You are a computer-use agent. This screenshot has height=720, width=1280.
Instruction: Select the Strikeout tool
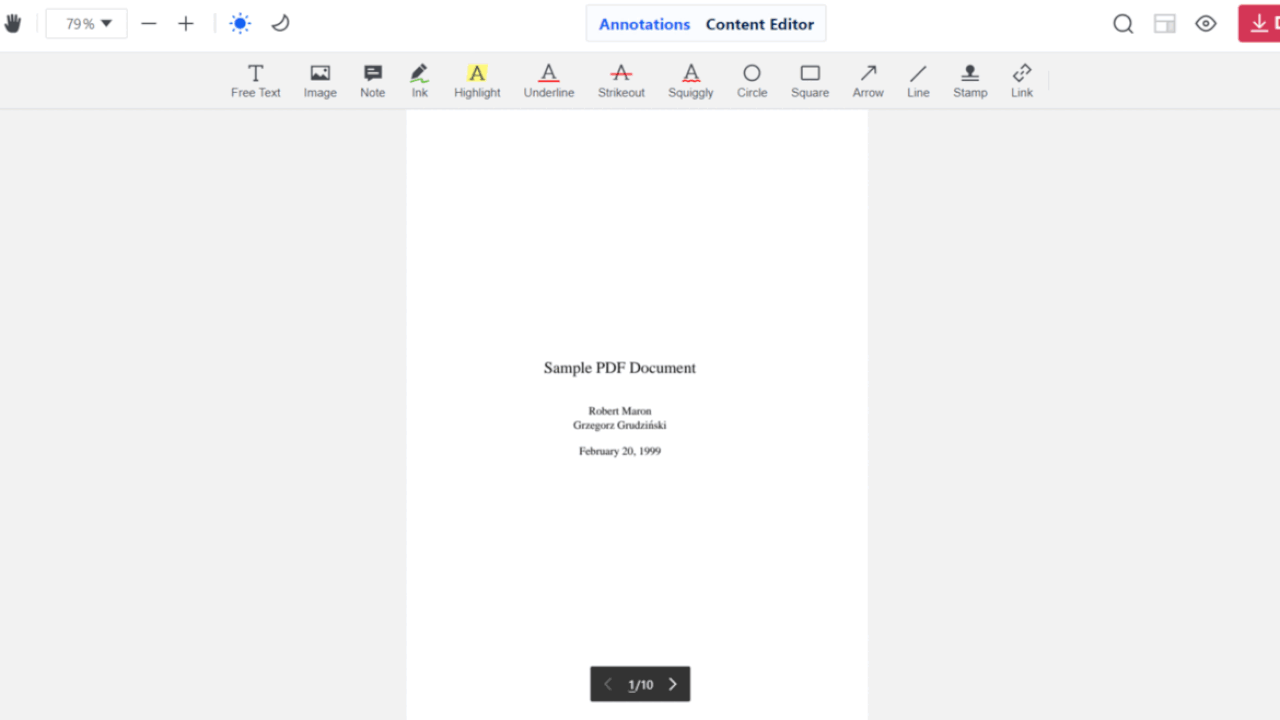coord(621,81)
